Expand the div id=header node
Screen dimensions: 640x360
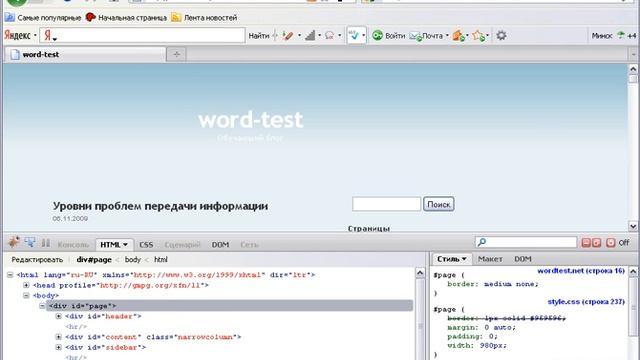point(58,316)
